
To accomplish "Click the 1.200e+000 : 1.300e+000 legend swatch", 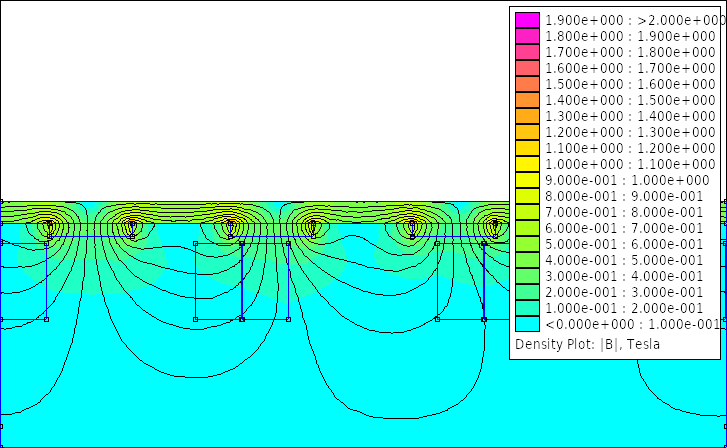I will (x=527, y=132).
